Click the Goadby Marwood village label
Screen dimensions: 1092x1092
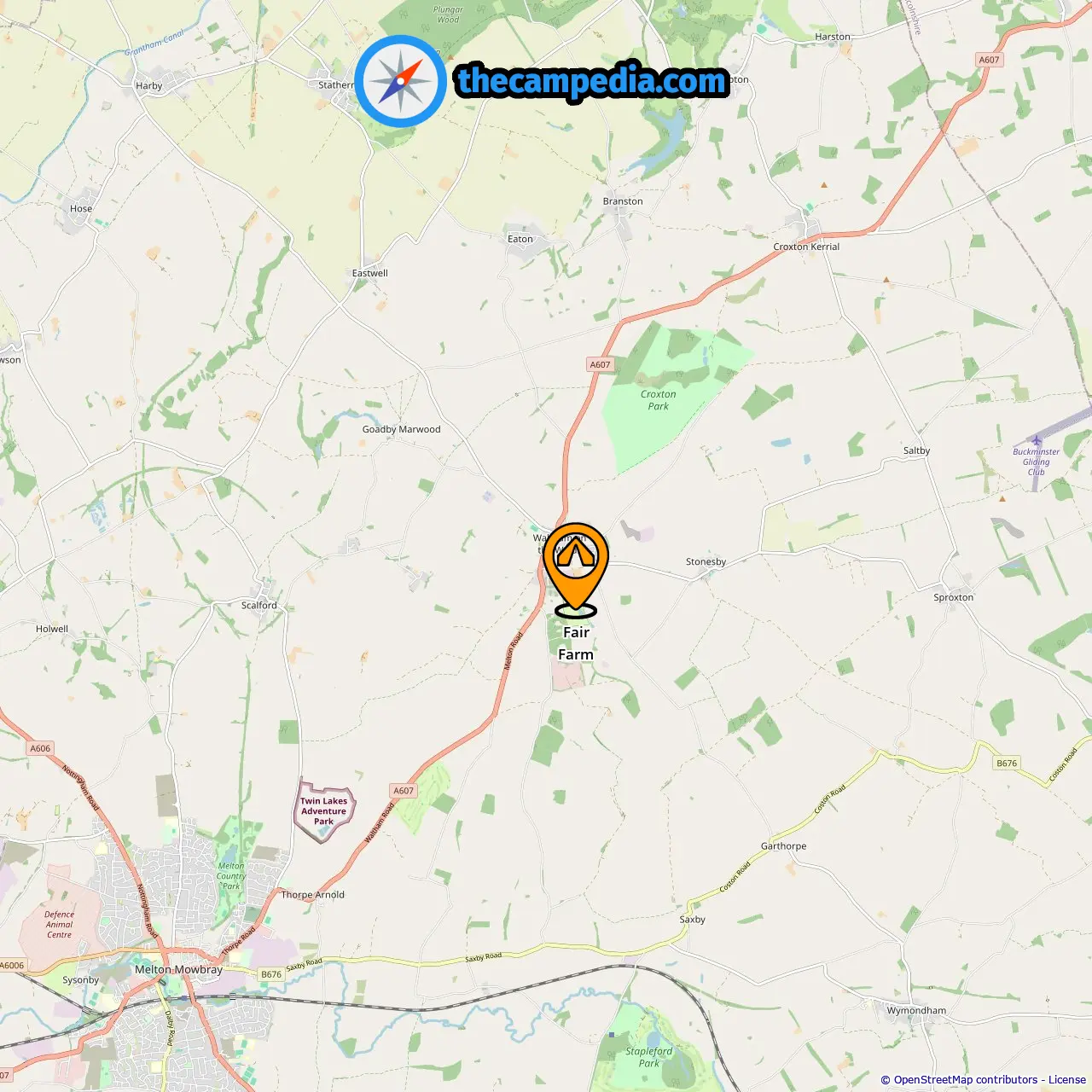(401, 429)
